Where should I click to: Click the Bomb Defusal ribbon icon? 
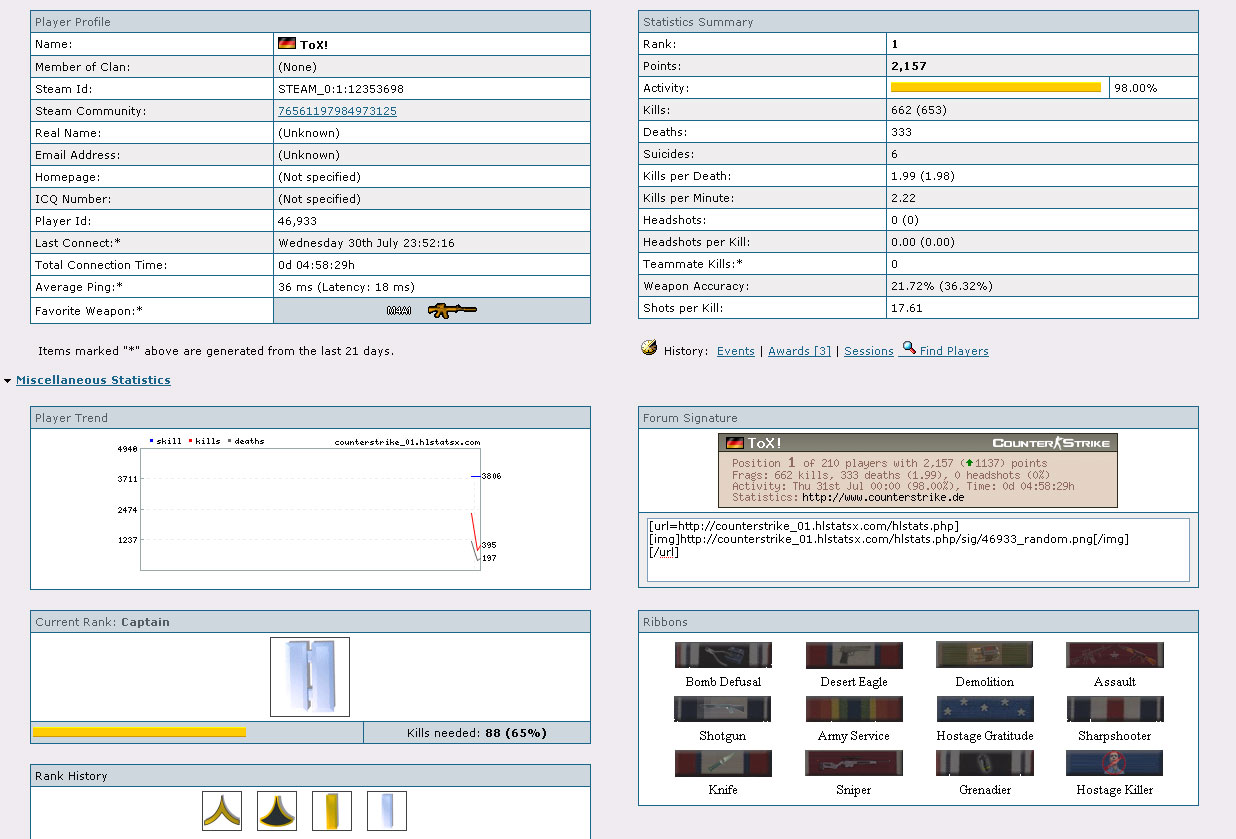(723, 655)
